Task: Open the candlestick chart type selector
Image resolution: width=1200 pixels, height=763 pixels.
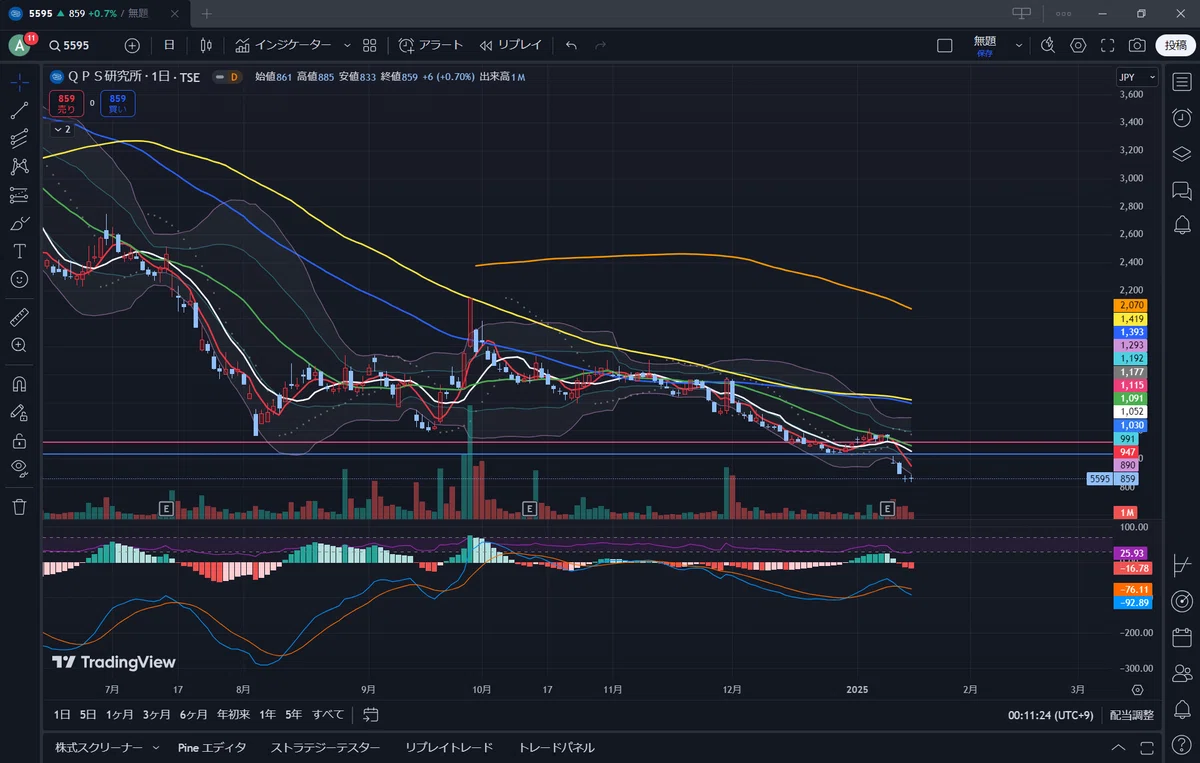Action: (206, 45)
